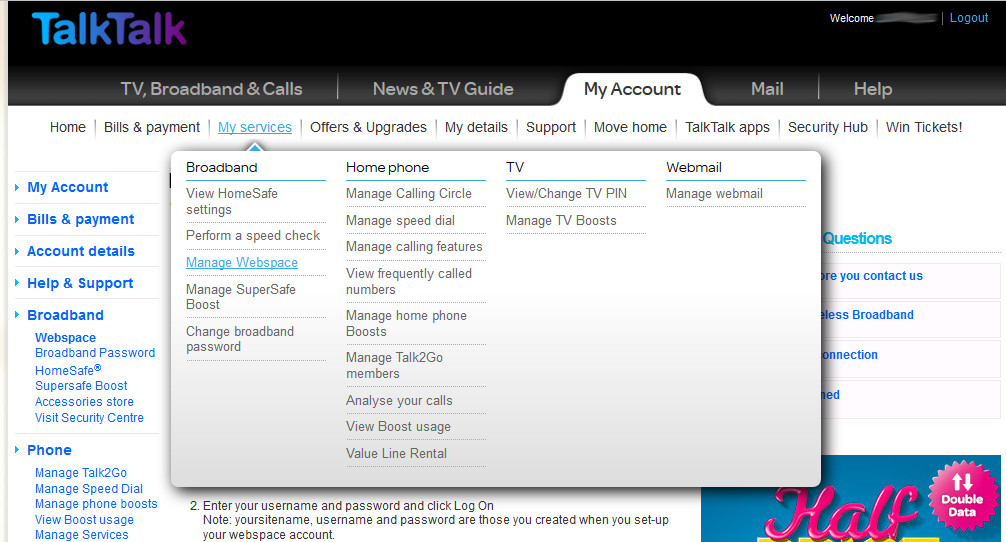
Task: Expand the Account details sidebar arrow
Action: pos(17,251)
